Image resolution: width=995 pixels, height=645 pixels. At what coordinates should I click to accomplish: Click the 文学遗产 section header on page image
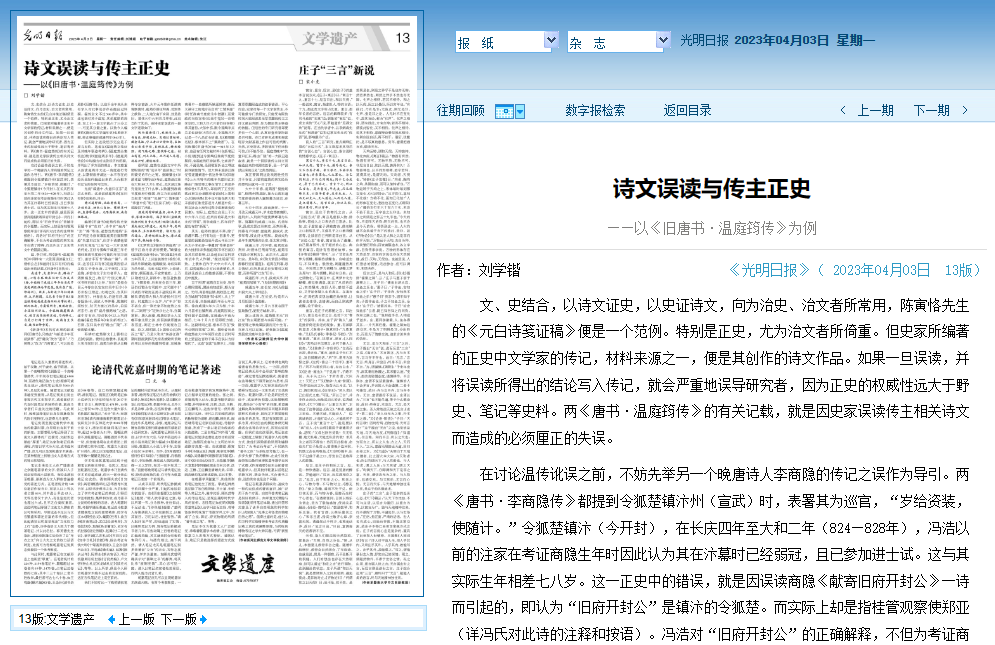tap(329, 38)
